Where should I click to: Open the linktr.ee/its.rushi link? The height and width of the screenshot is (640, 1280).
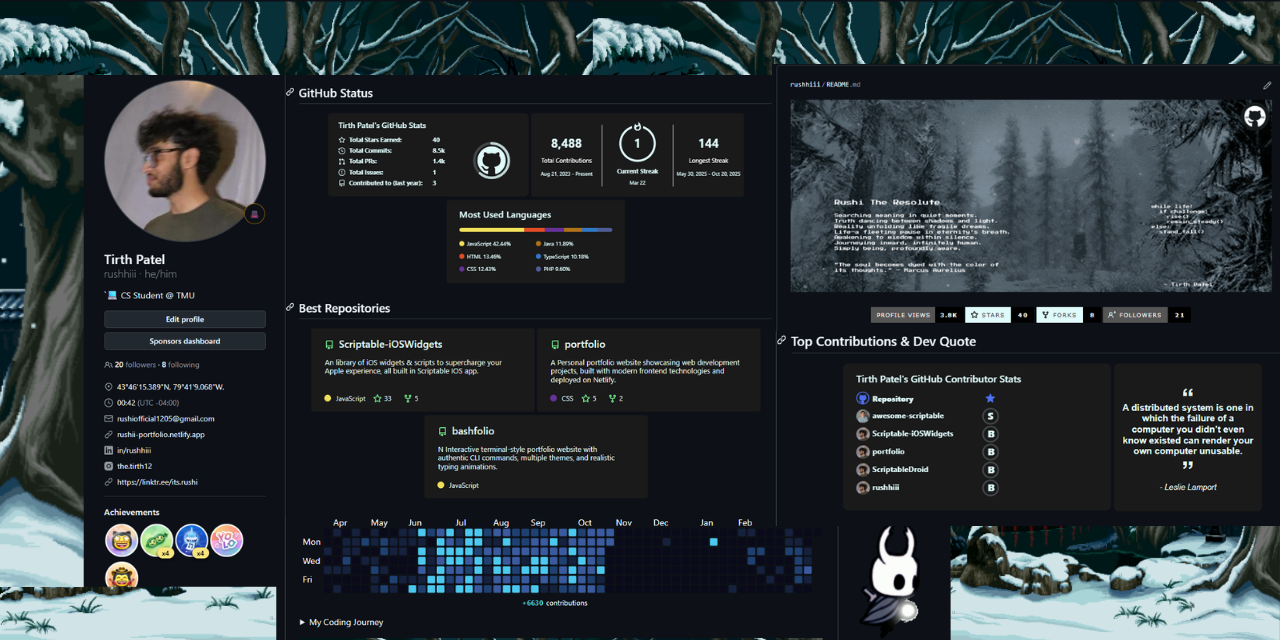(157, 482)
